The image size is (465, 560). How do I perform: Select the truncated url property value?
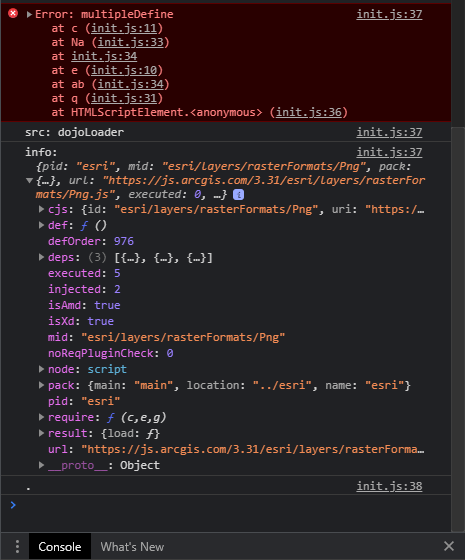(x=252, y=449)
